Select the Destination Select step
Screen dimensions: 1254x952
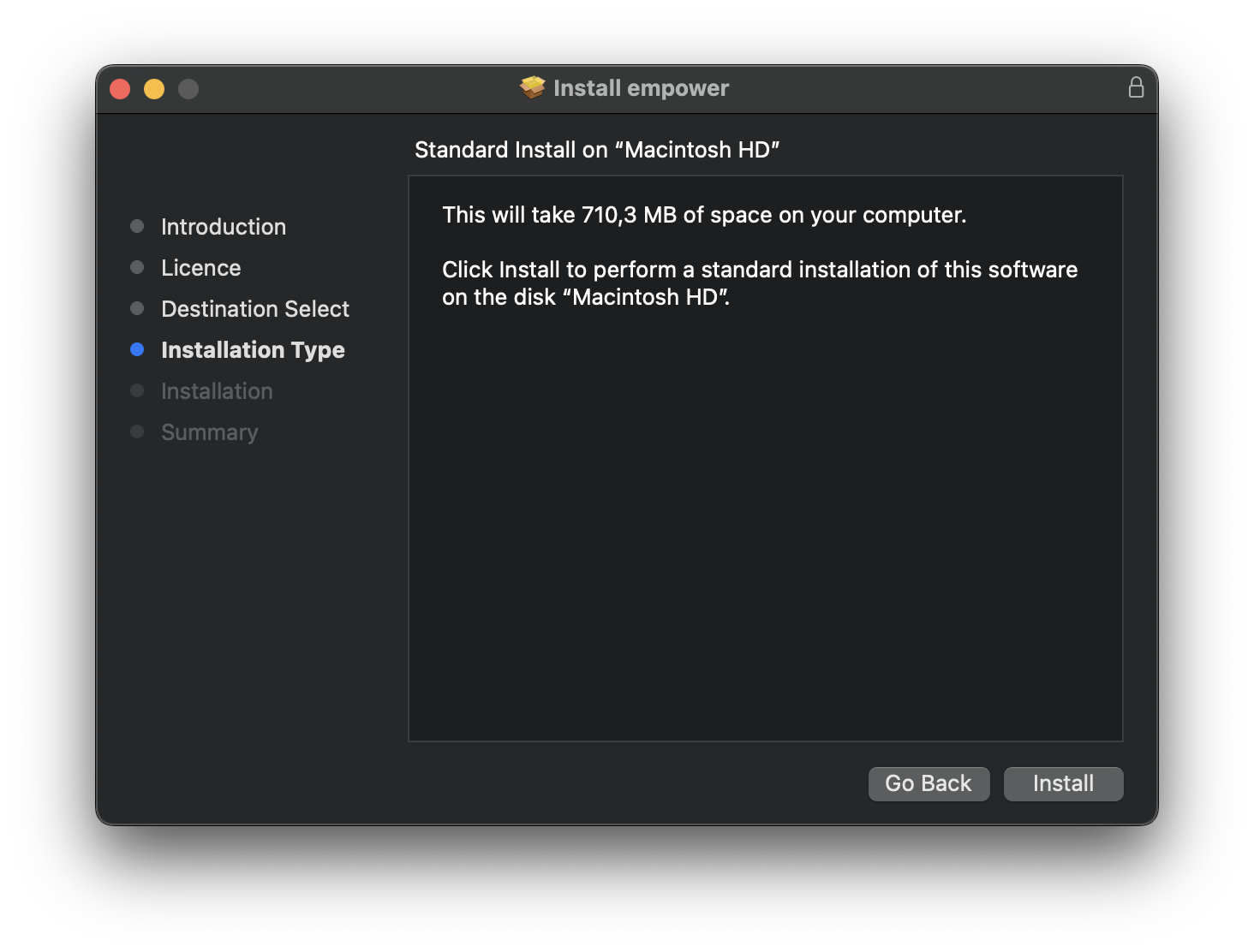pos(255,309)
